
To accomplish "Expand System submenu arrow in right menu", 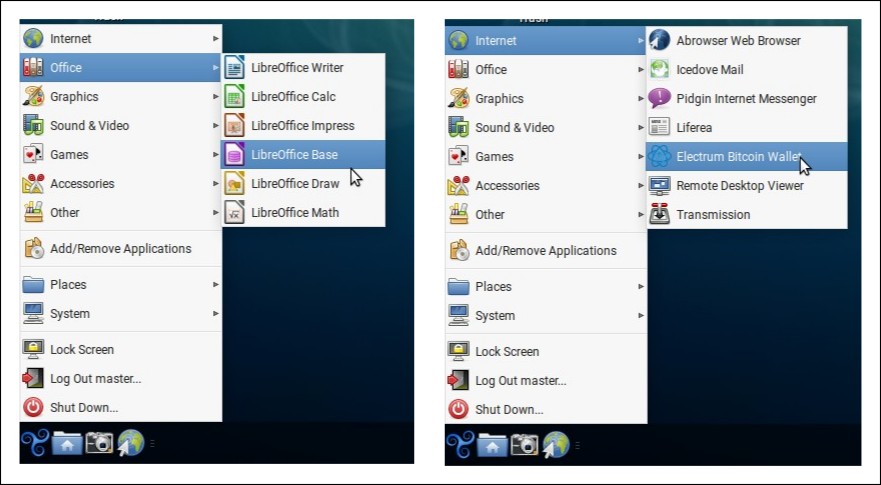I will 641,315.
